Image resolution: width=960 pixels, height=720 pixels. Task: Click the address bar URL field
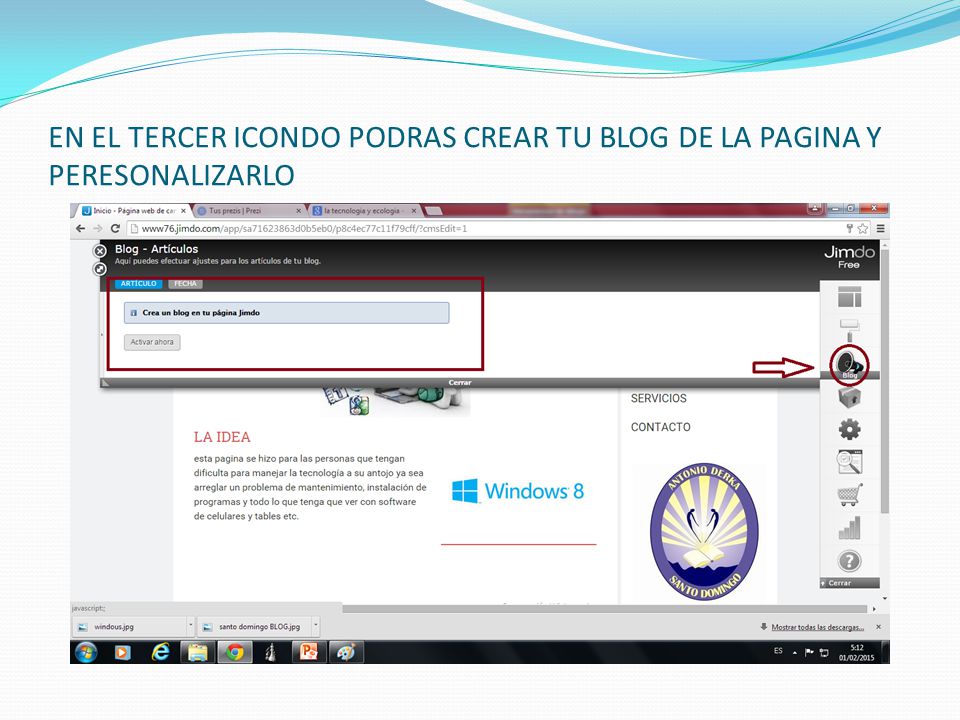pos(484,228)
